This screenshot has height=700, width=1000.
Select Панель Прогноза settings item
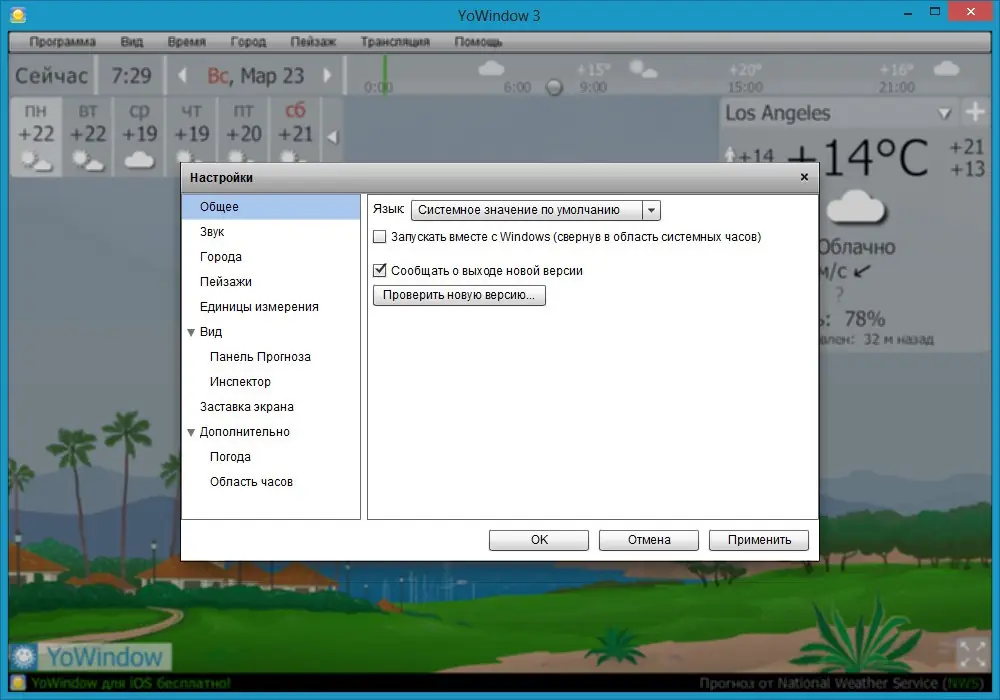coord(271,356)
